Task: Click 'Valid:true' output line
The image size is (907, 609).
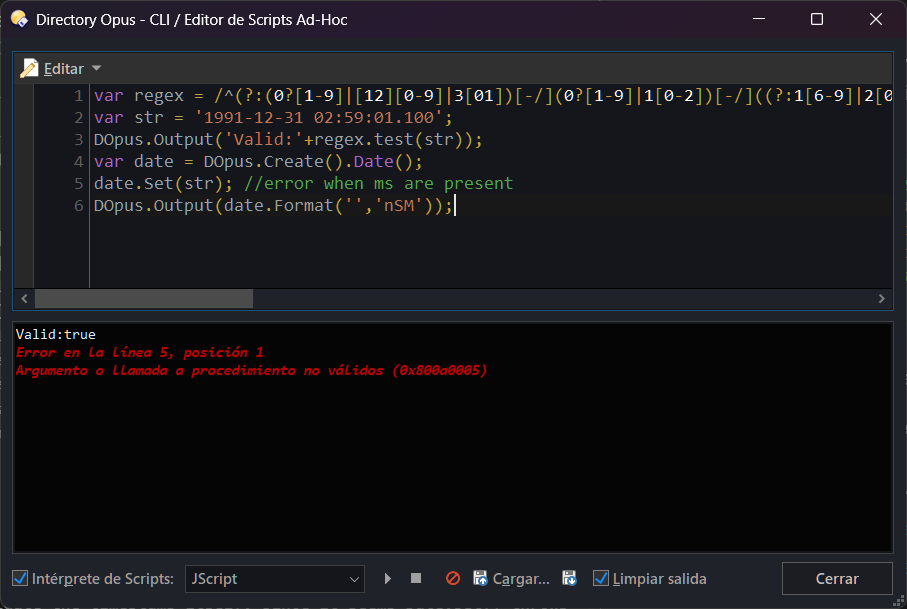Action: (x=56, y=334)
